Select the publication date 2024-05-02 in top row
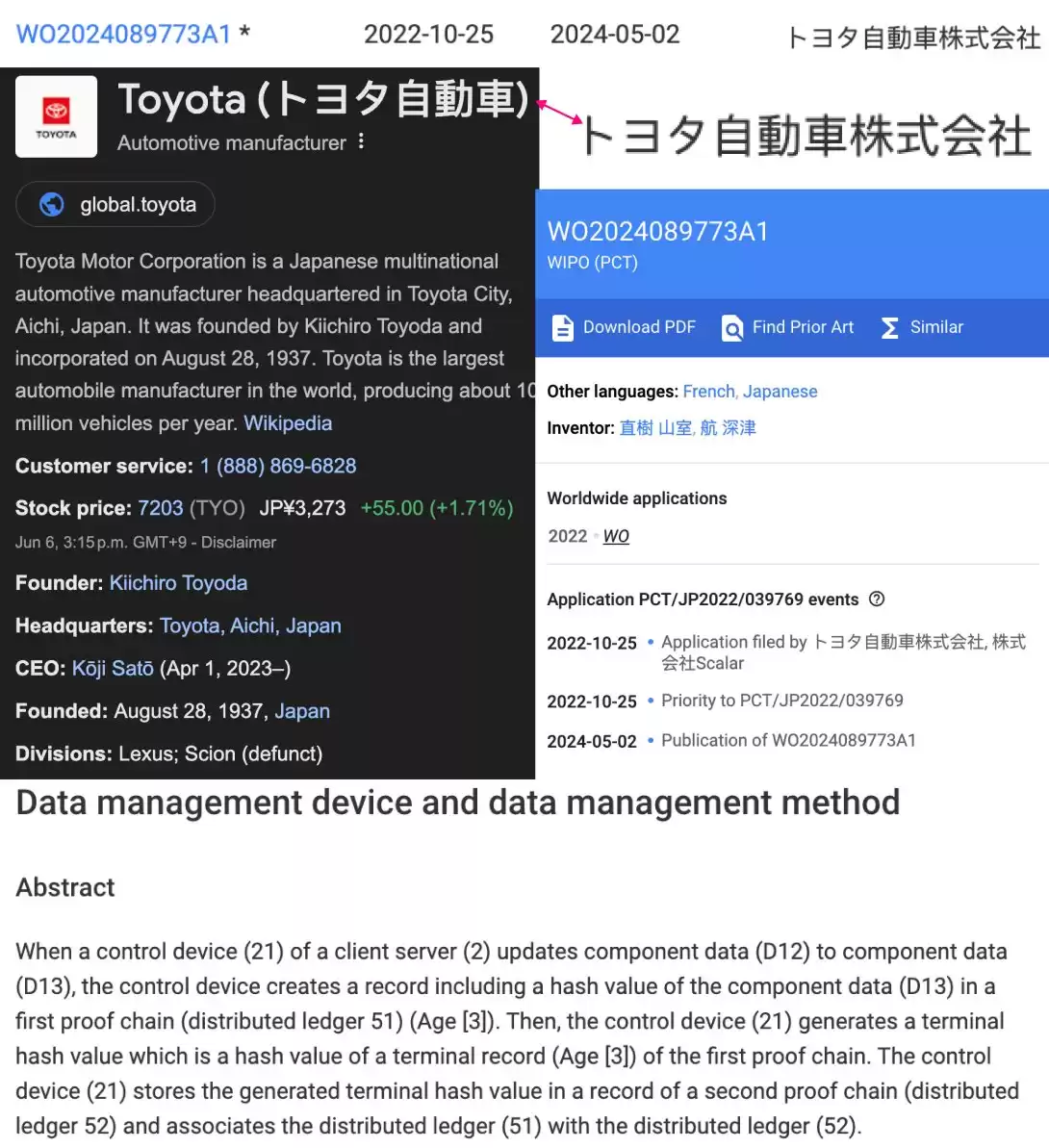Screen dimensions: 1049x1148 pos(615,35)
